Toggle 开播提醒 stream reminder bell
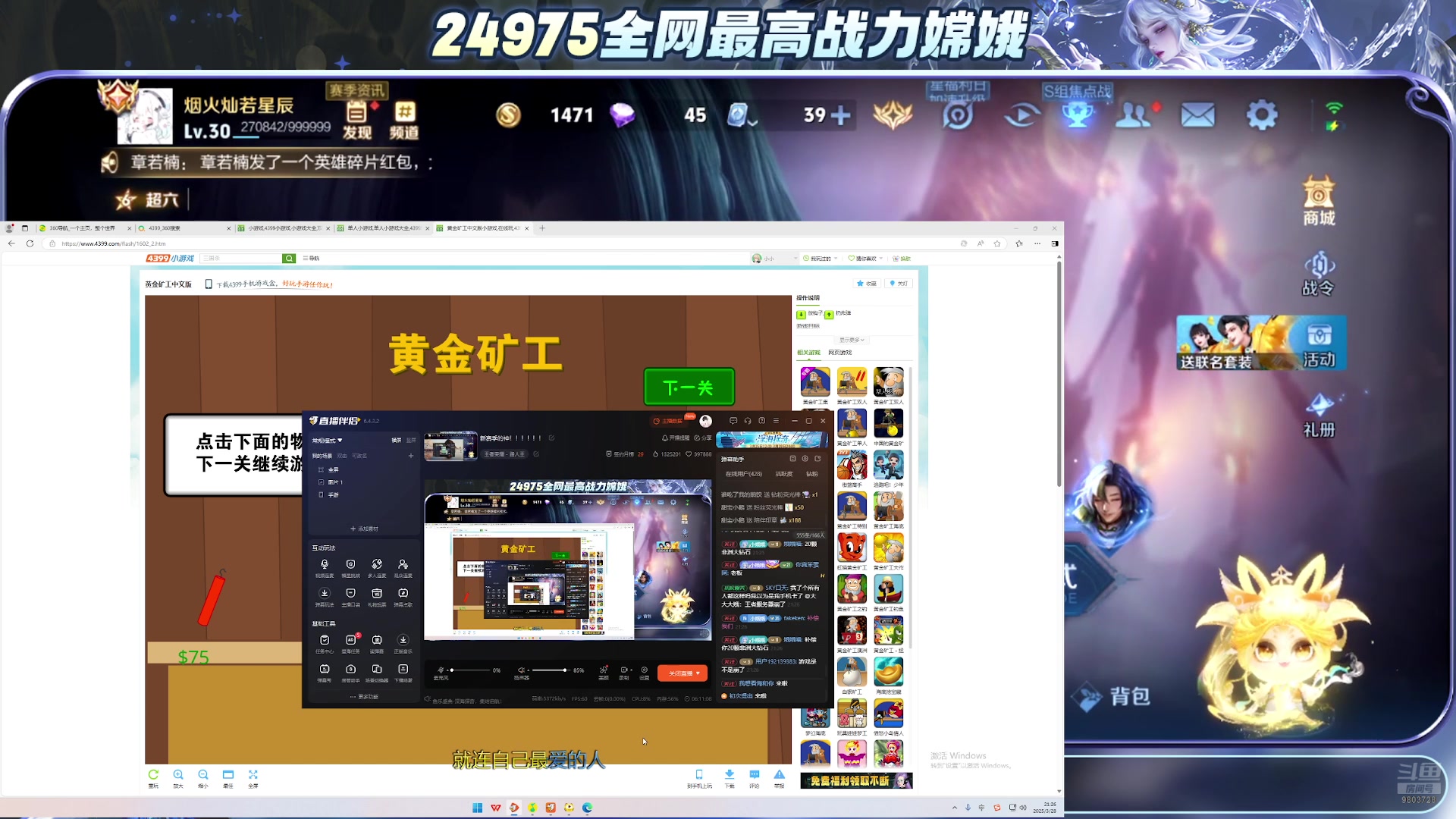The height and width of the screenshot is (819, 1456). [x=676, y=438]
